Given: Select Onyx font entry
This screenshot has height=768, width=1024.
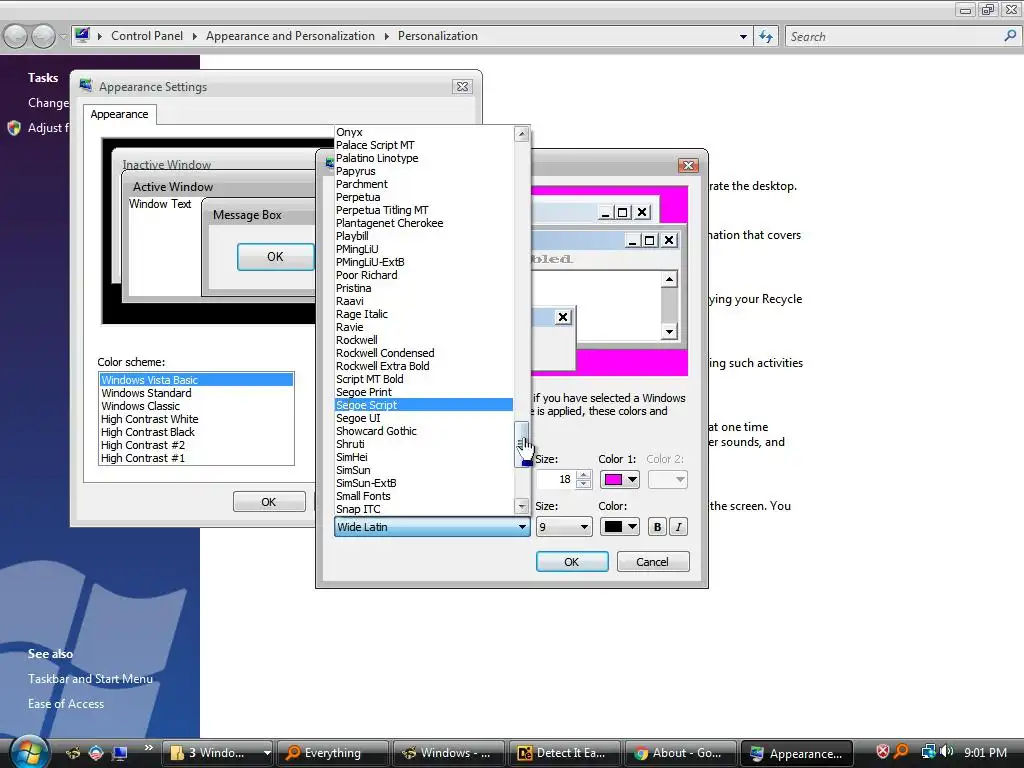Looking at the screenshot, I should point(423,132).
